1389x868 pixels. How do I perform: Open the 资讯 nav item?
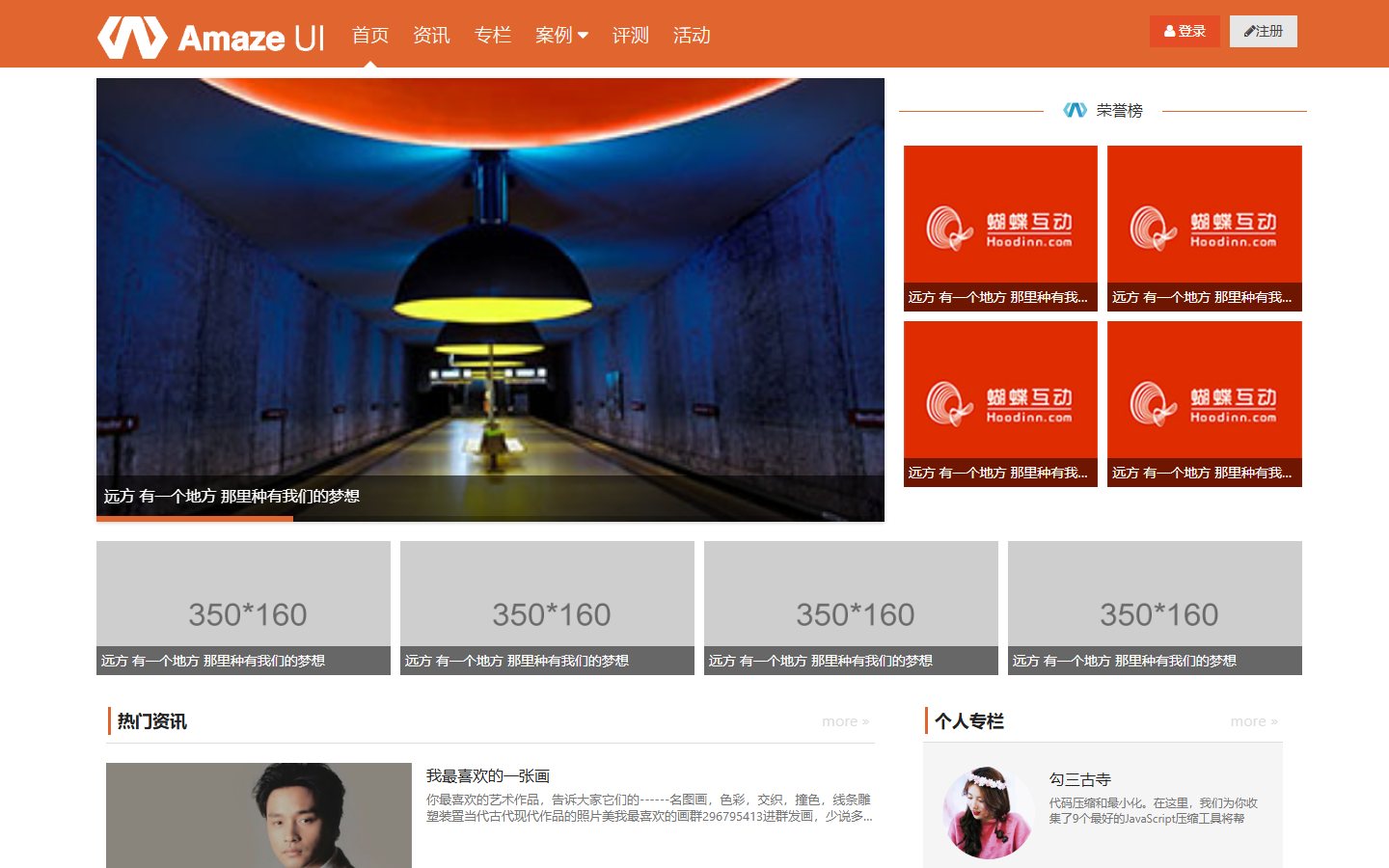(x=431, y=36)
